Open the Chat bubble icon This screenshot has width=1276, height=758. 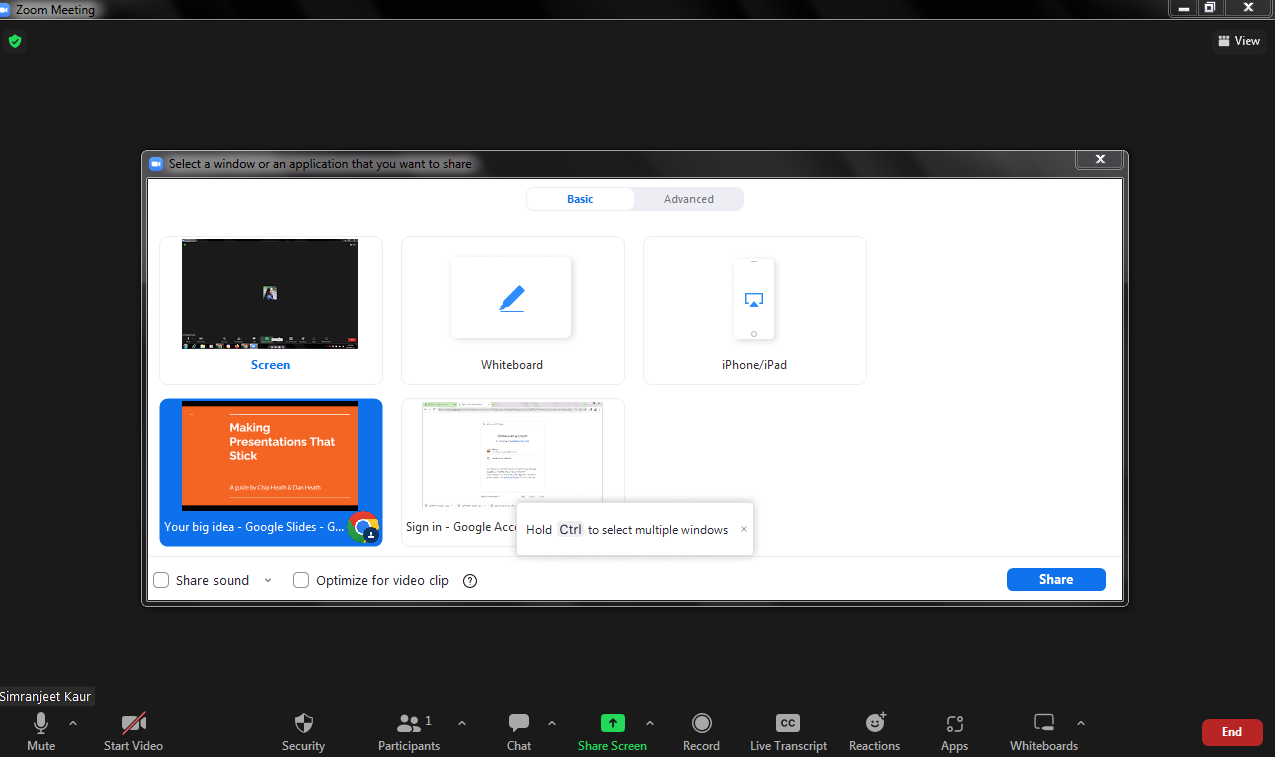pyautogui.click(x=518, y=723)
